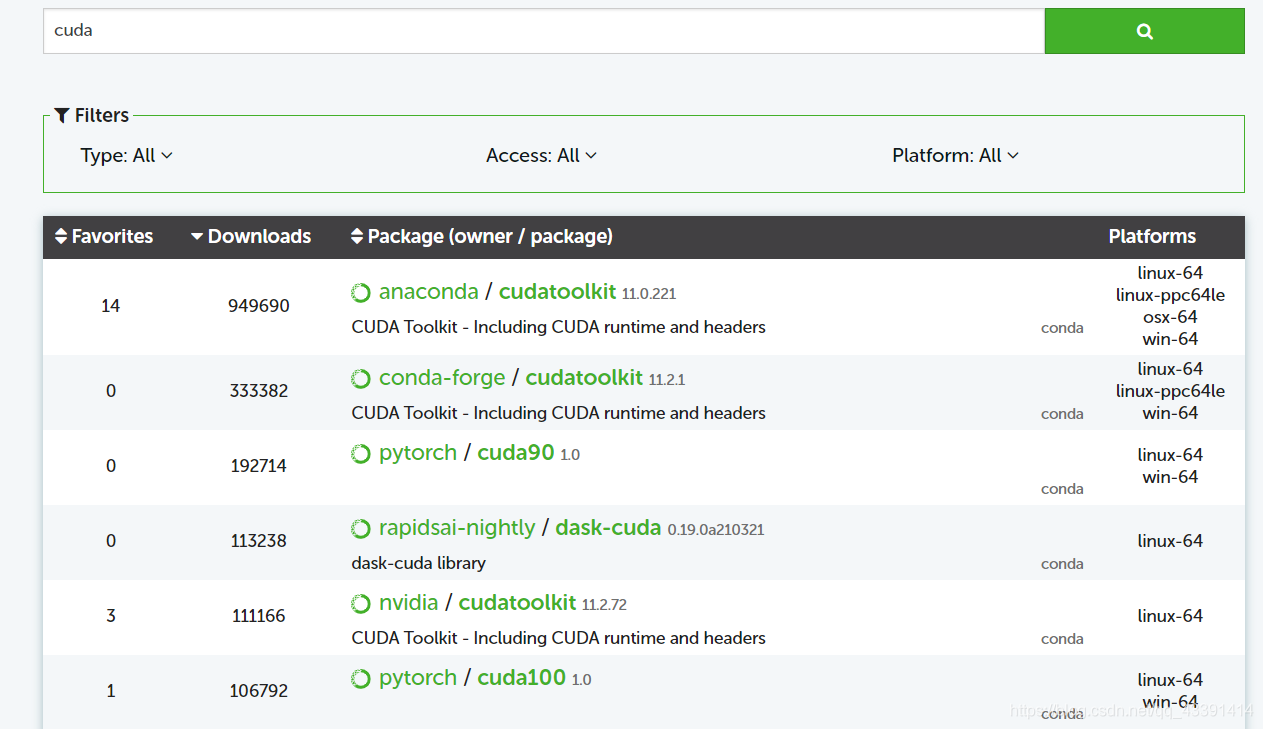This screenshot has width=1263, height=729.
Task: Open the conda-forge cudatoolkit package link
Action: tap(584, 378)
